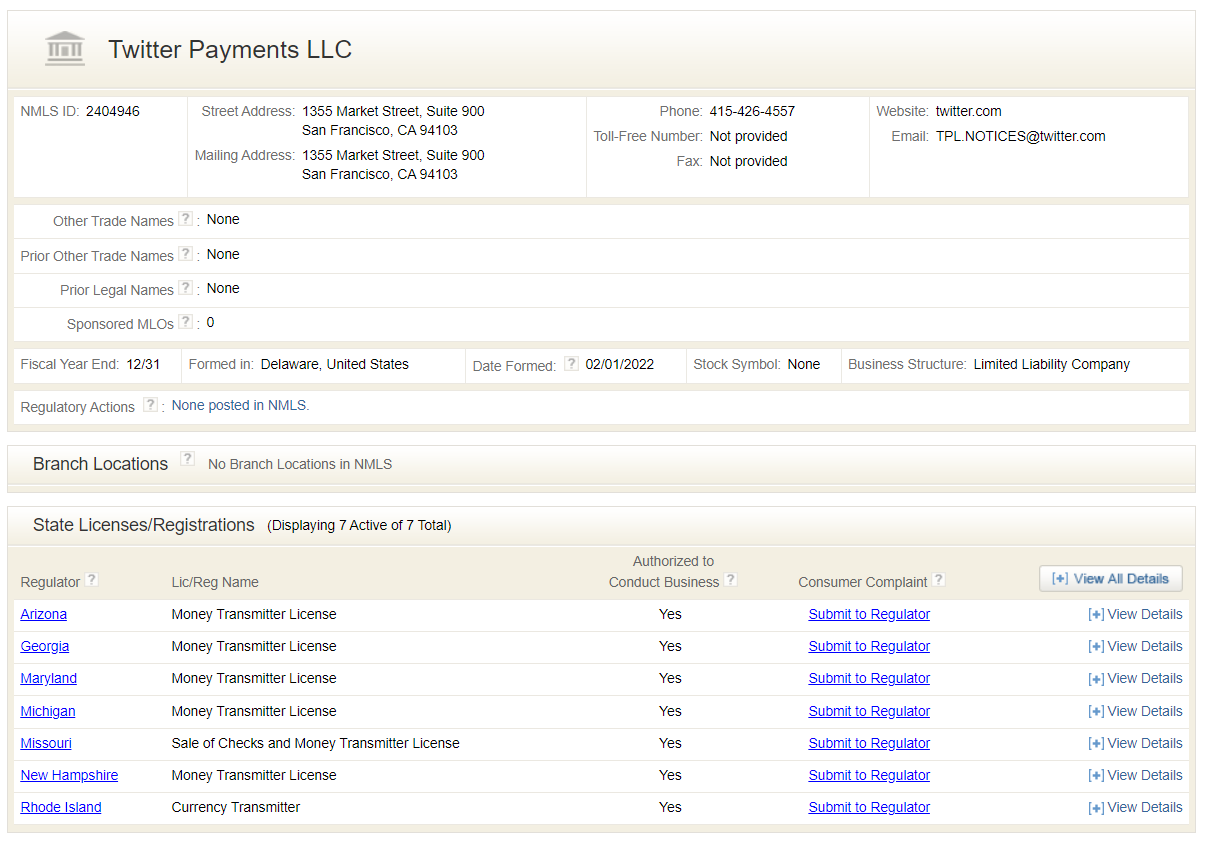Click the None posted in NMLS text
Viewport: 1222px width, 841px height.
tap(241, 405)
